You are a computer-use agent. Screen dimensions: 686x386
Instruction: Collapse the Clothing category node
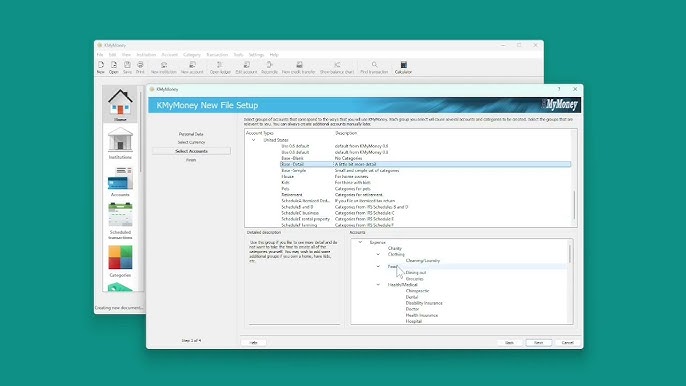coord(378,254)
